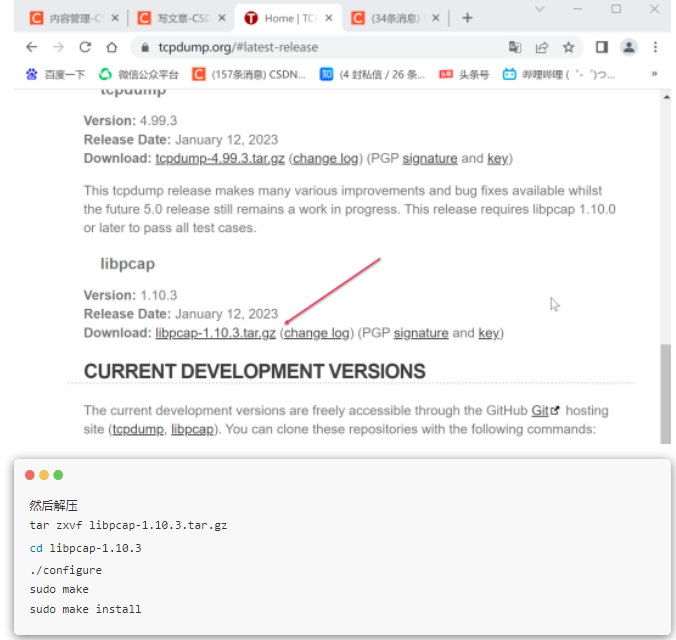676x640 pixels.
Task: Open the 百度一下 bookmark
Action: pyautogui.click(x=56, y=74)
